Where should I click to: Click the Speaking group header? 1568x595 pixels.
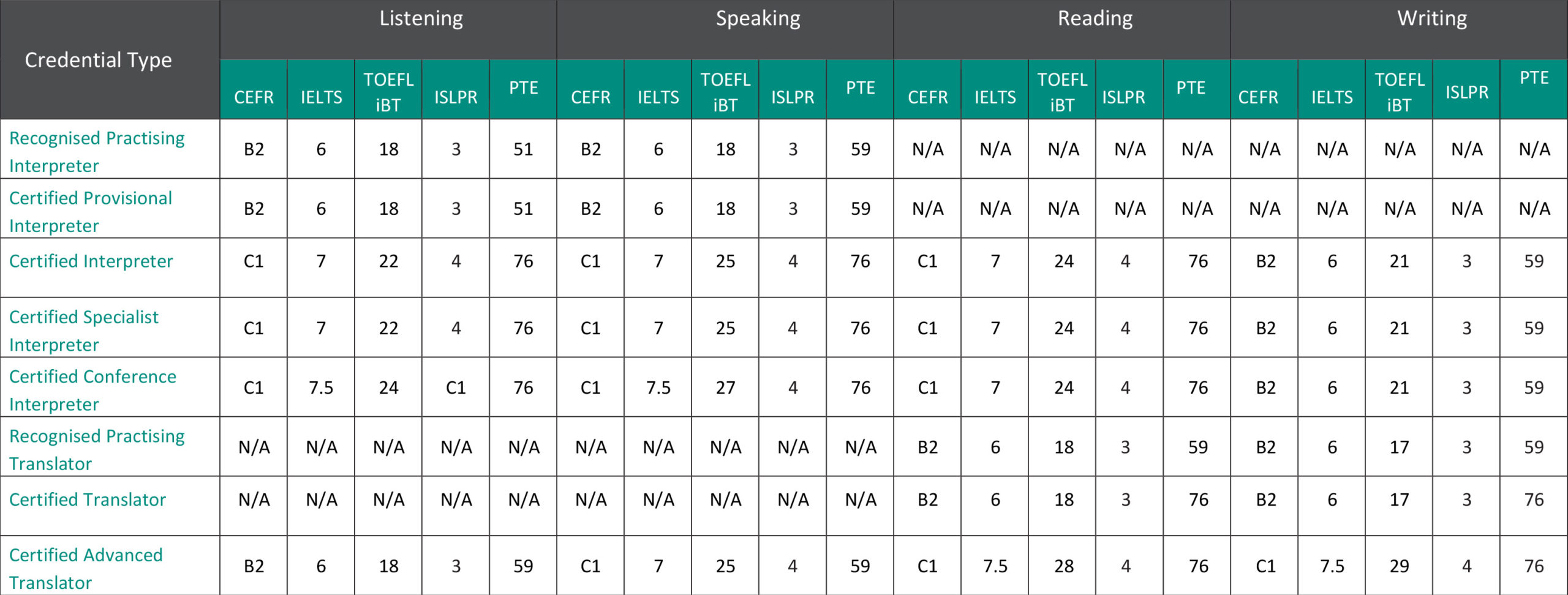pos(758,18)
